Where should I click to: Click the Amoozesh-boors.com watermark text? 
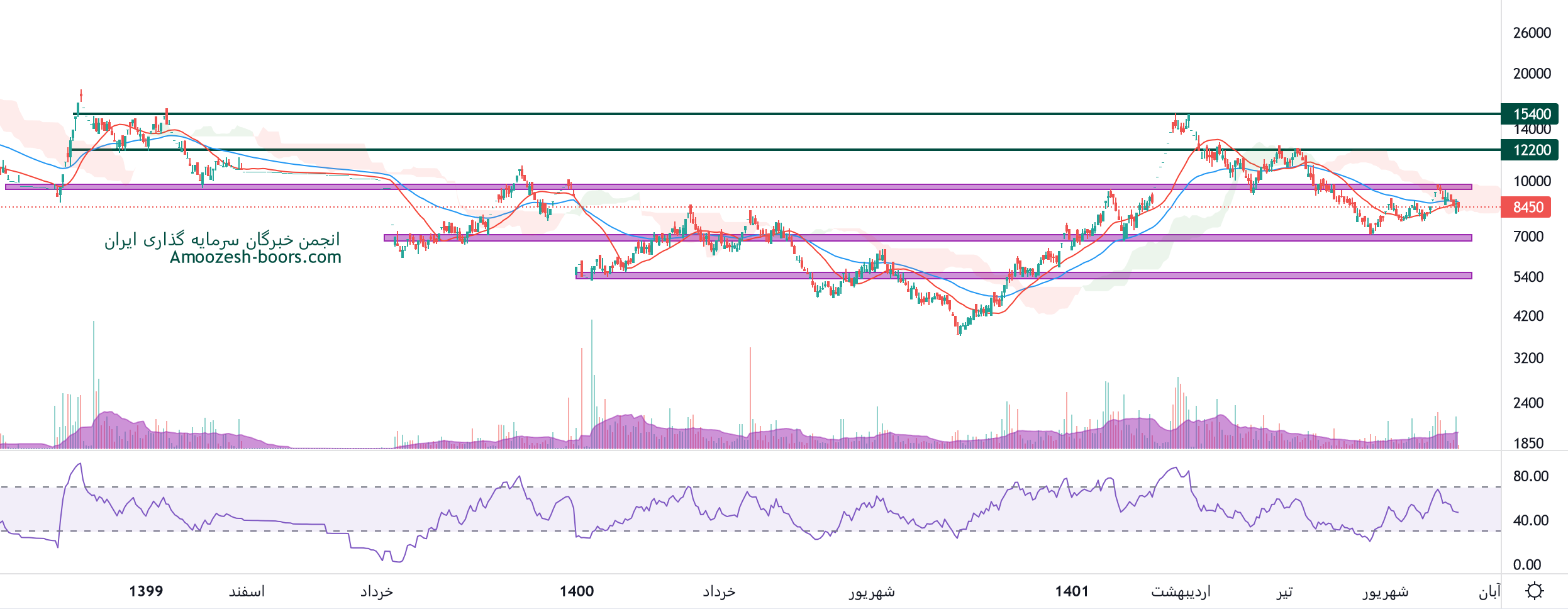(x=255, y=257)
